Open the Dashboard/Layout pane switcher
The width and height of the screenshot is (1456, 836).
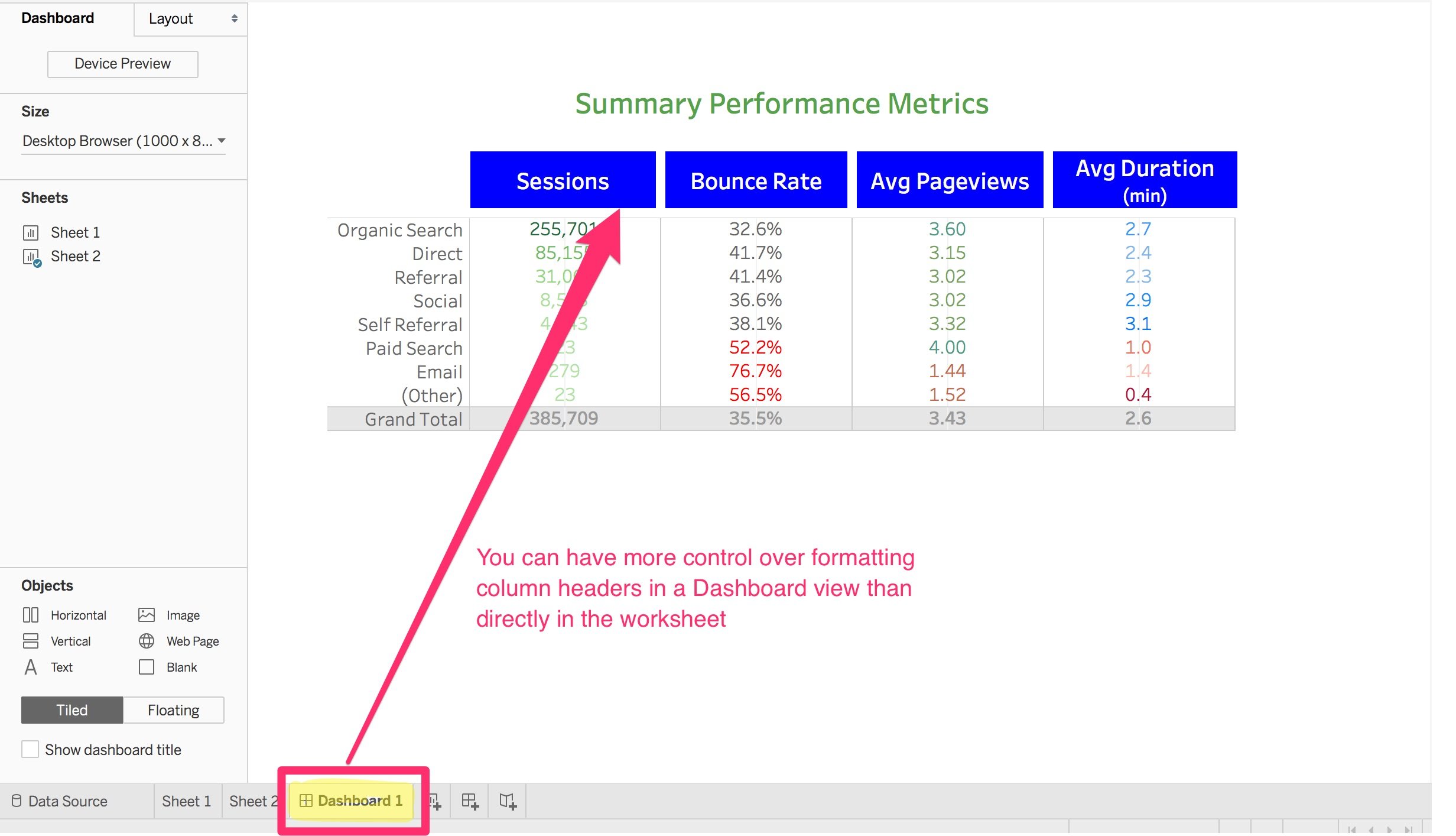(190, 18)
